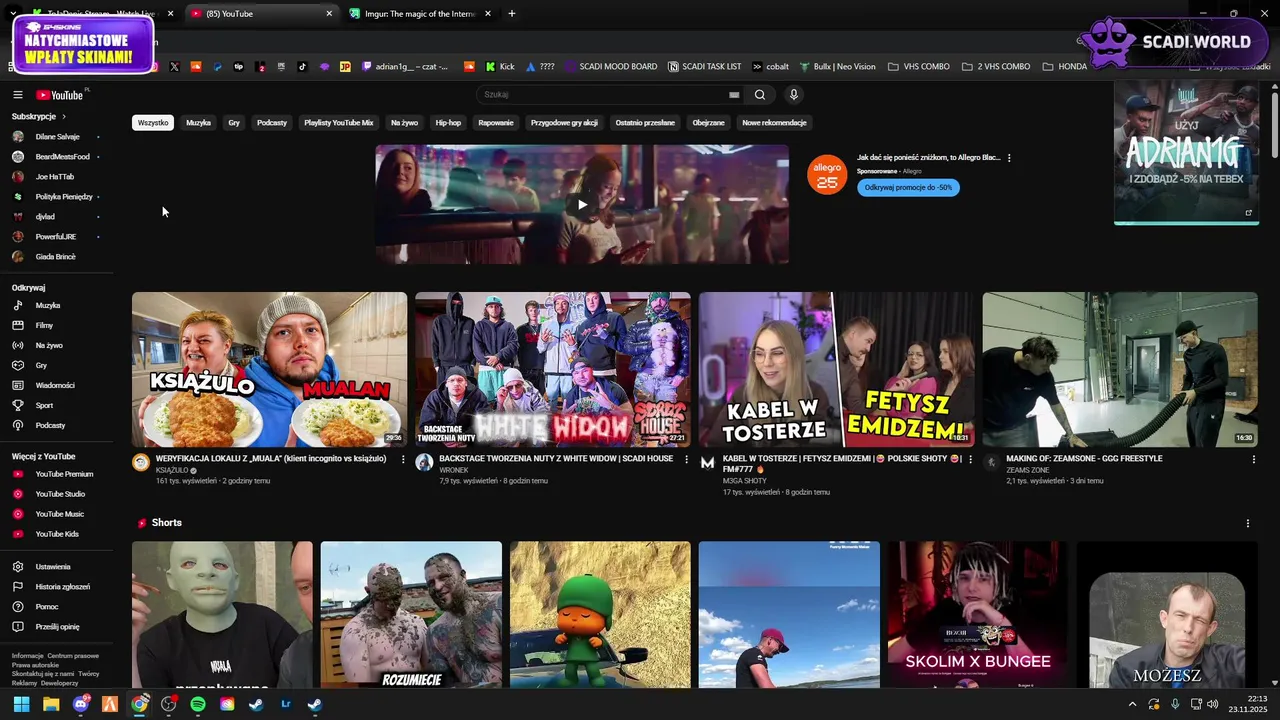This screenshot has width=1280, height=720.
Task: Select the Gry filter chip
Action: click(234, 123)
